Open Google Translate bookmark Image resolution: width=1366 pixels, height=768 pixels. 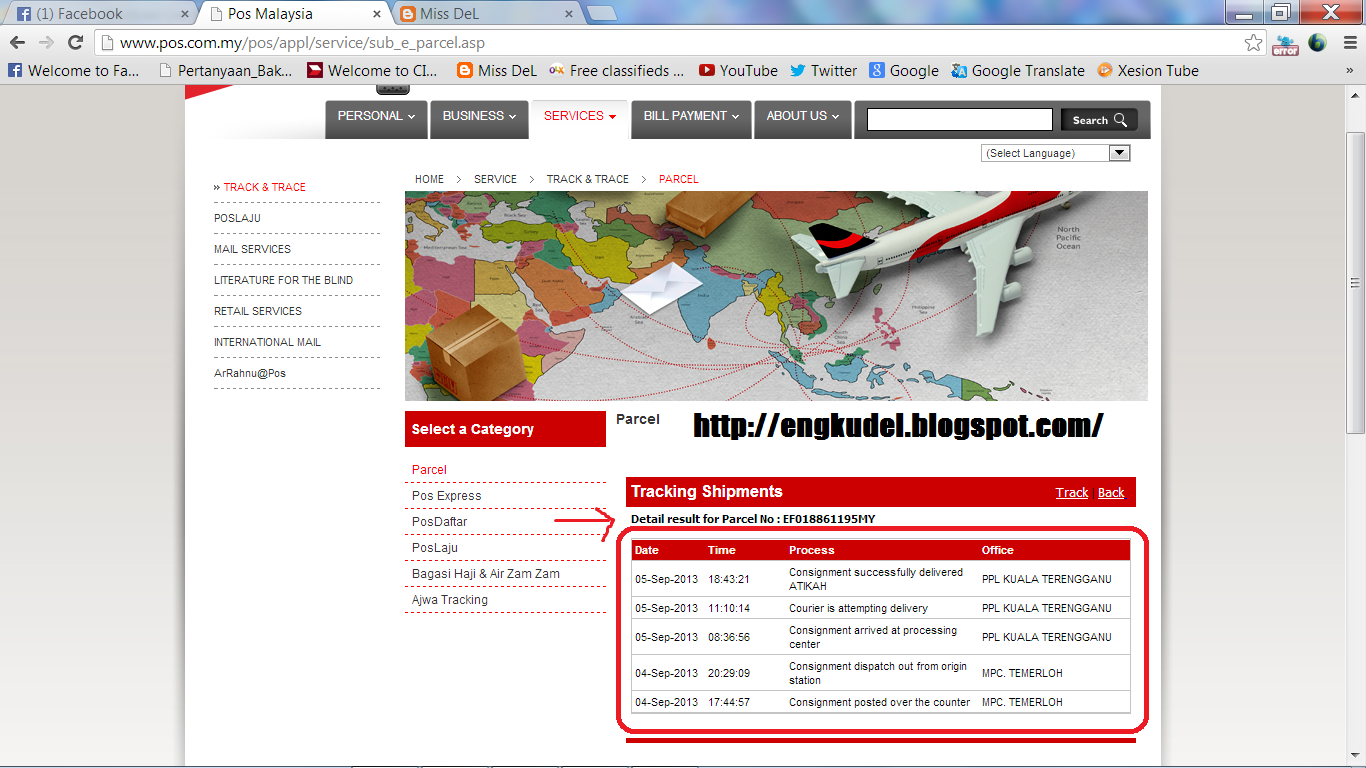(1018, 70)
